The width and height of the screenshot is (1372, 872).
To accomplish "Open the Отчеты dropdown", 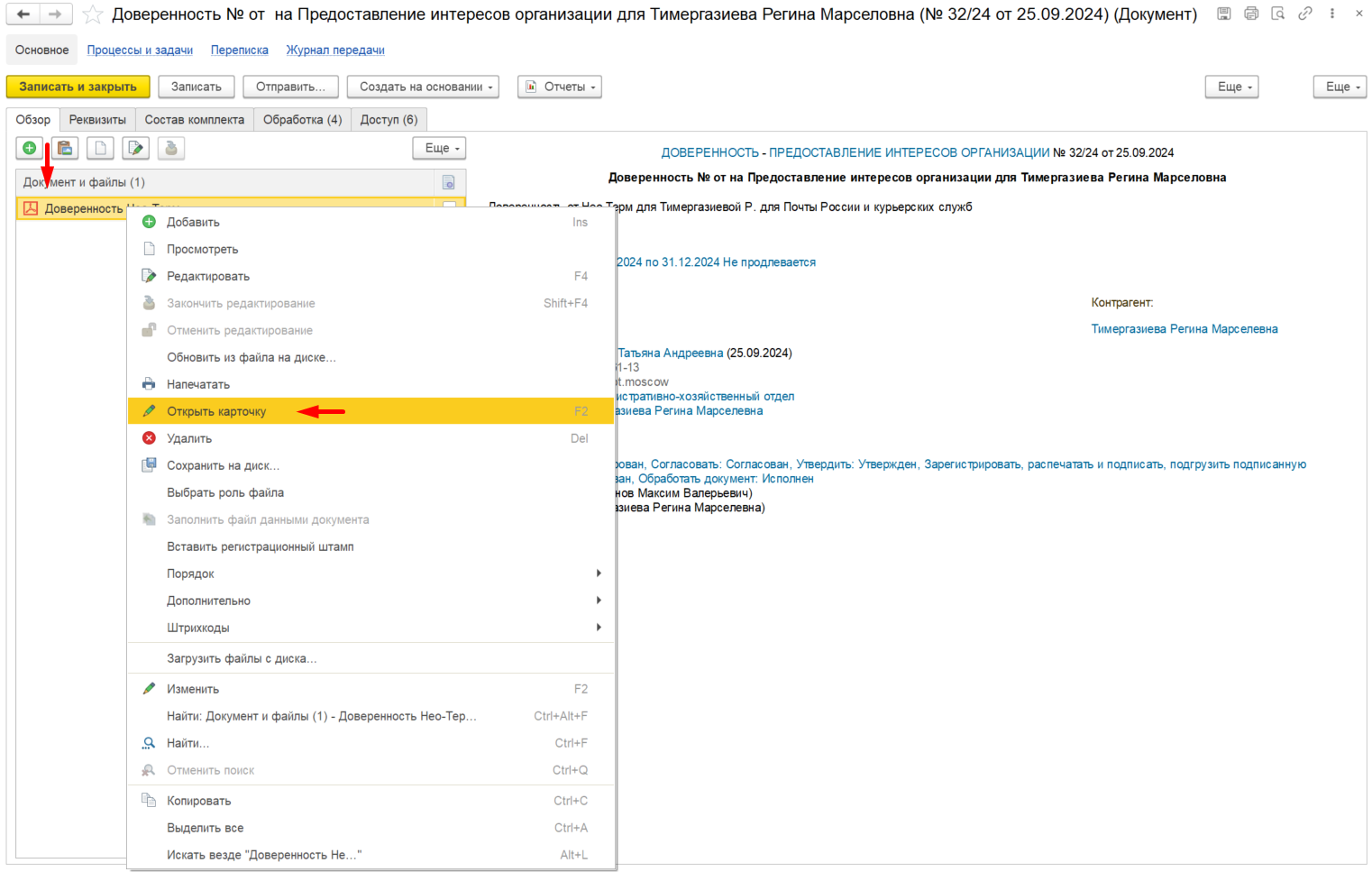I will (x=560, y=87).
